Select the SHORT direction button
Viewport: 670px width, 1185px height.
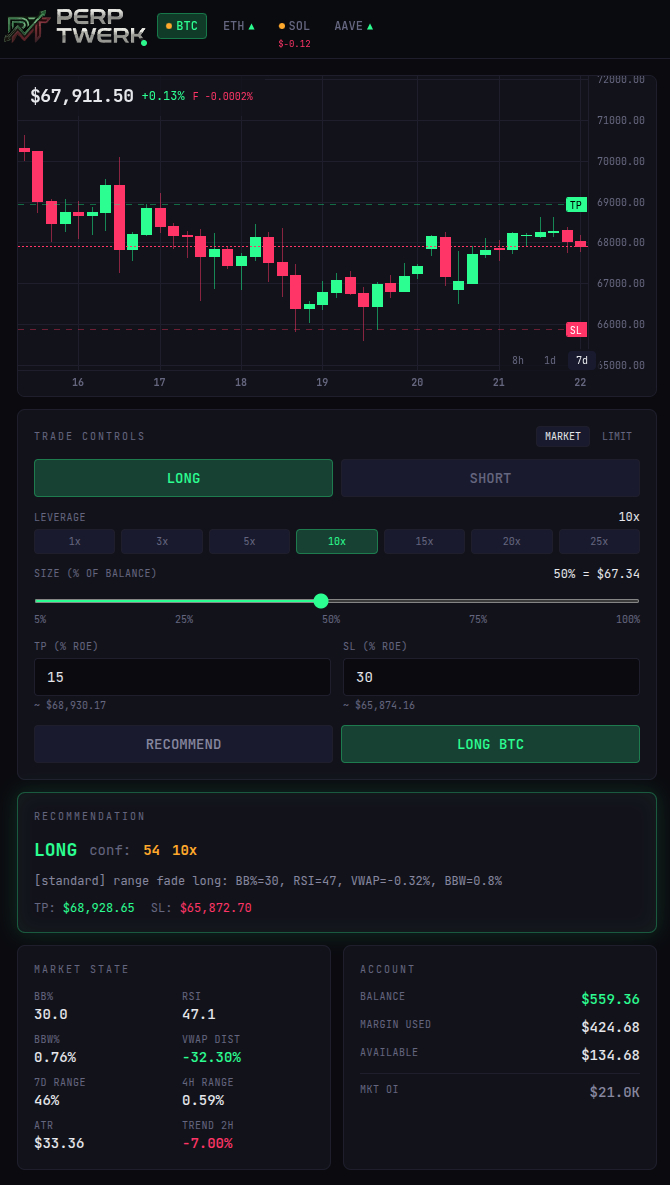pos(490,478)
